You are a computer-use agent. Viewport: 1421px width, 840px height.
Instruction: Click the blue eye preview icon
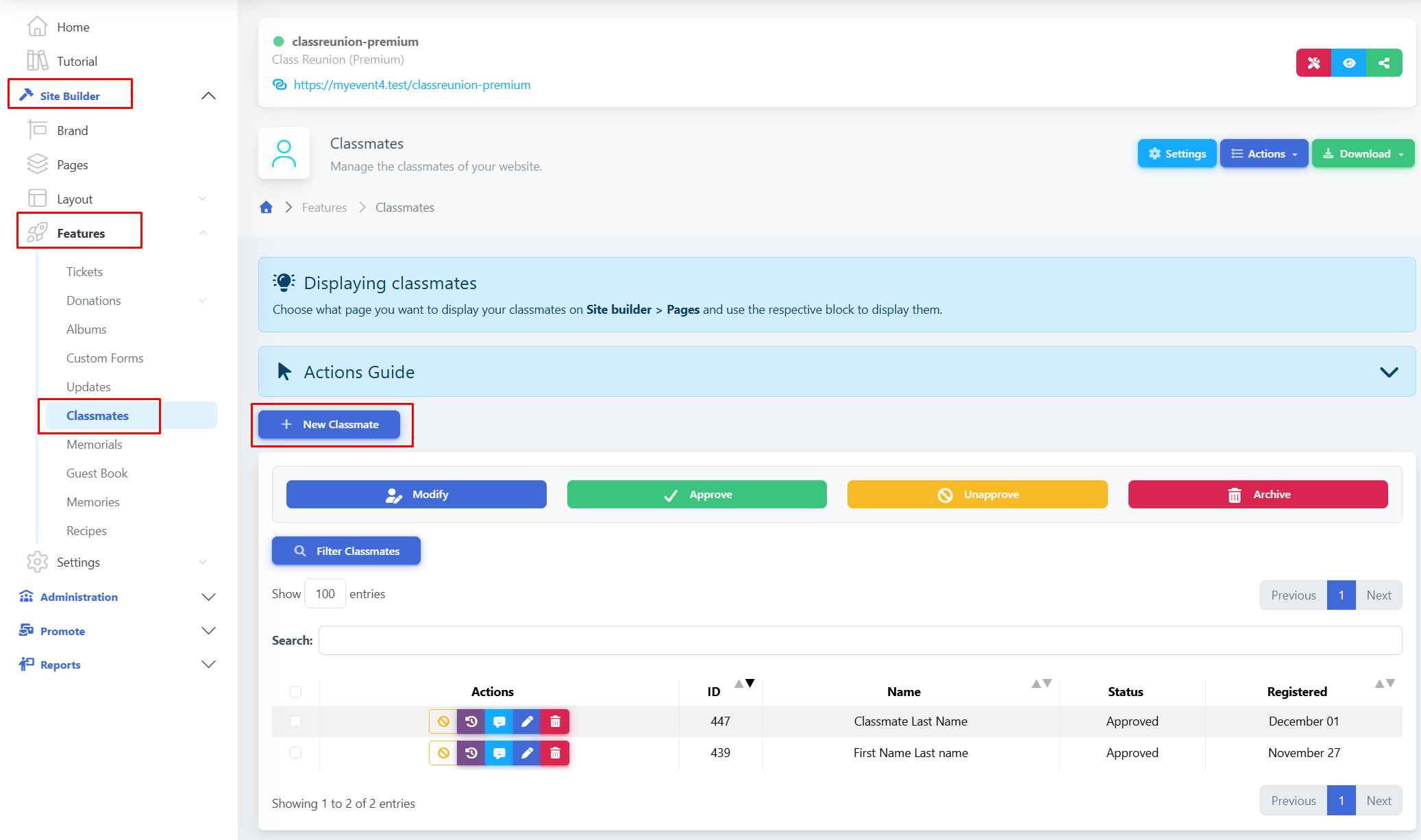point(1348,63)
